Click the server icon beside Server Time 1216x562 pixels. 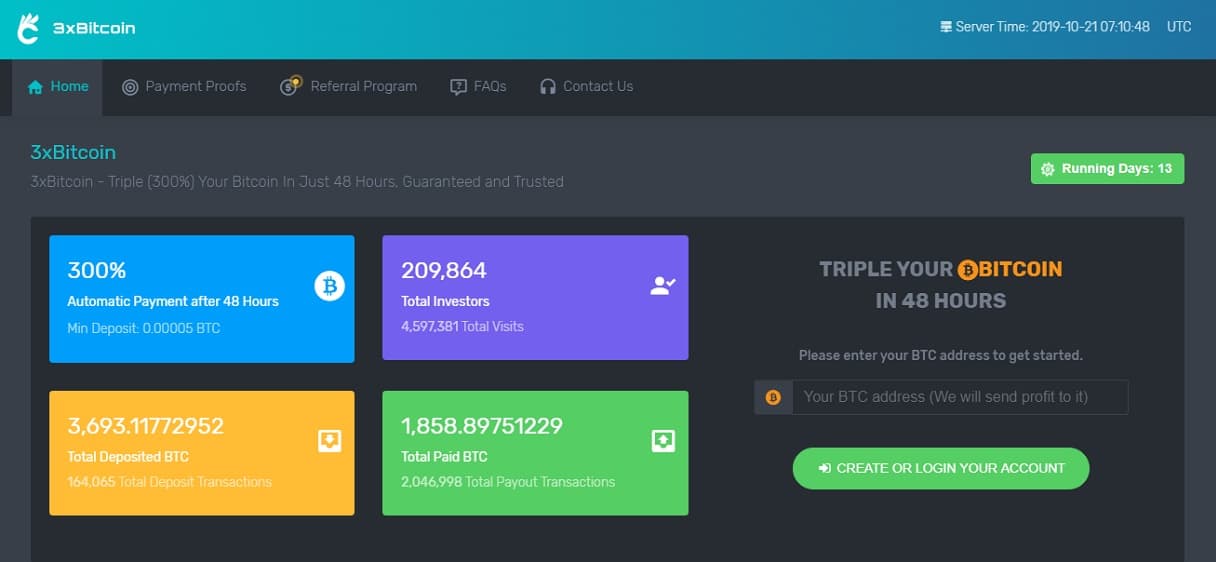946,27
